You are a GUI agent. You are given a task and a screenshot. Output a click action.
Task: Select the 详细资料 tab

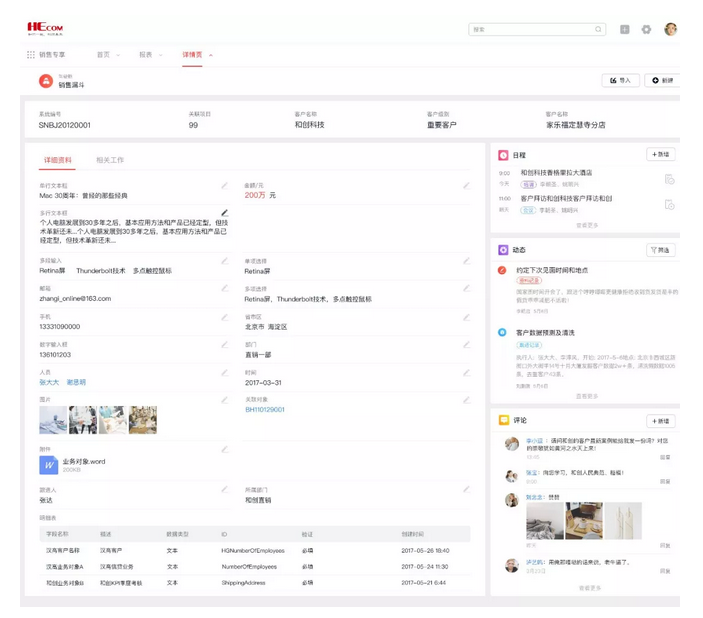(58, 160)
